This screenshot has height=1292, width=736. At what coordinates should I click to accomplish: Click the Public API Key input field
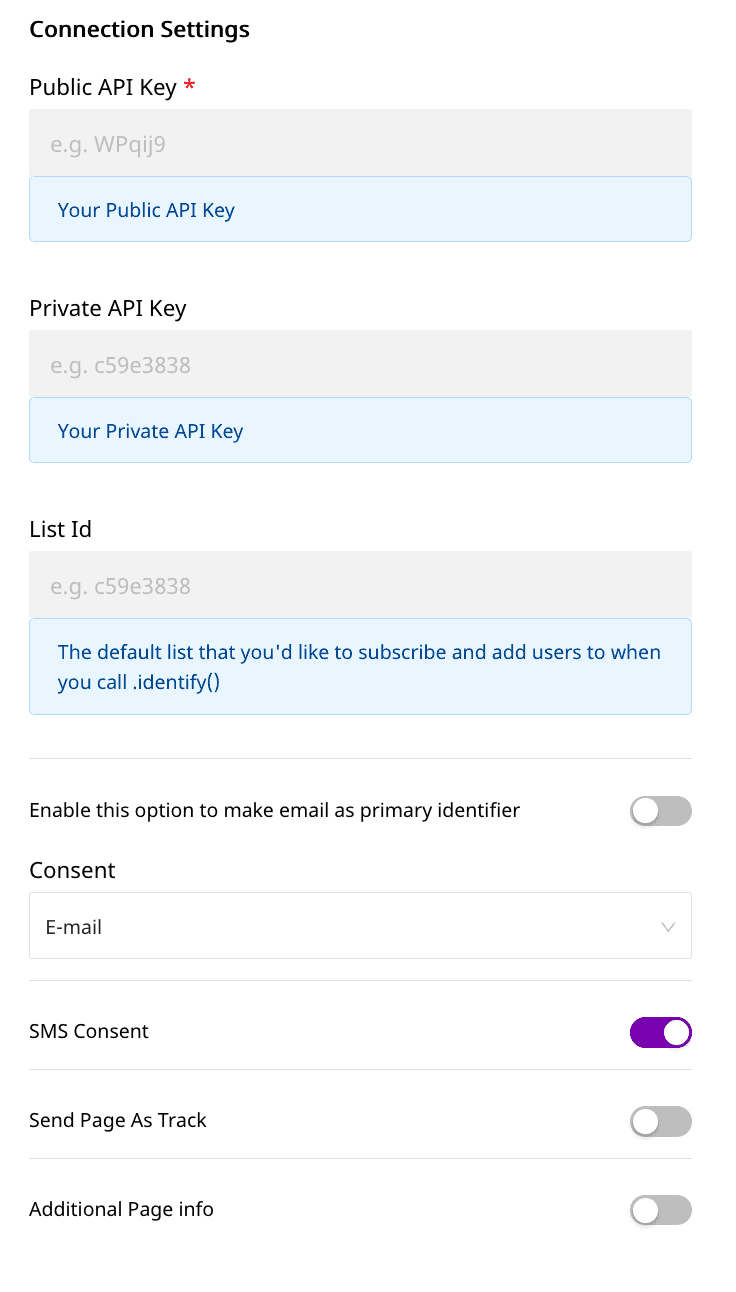360,144
